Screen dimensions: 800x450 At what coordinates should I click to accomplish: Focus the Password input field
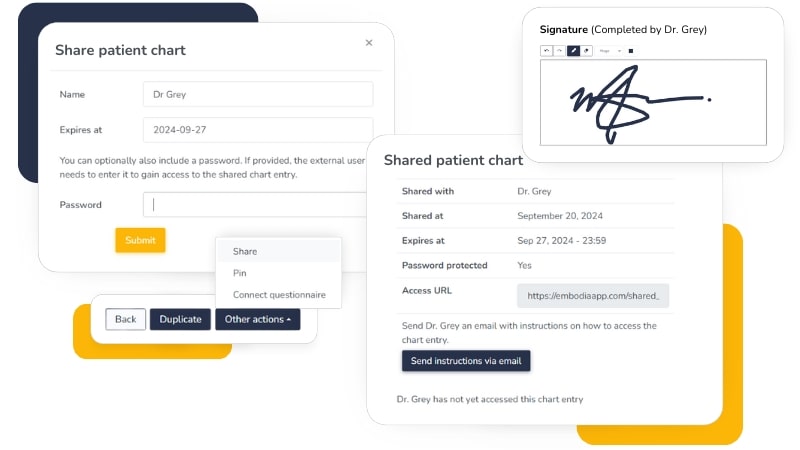point(257,205)
